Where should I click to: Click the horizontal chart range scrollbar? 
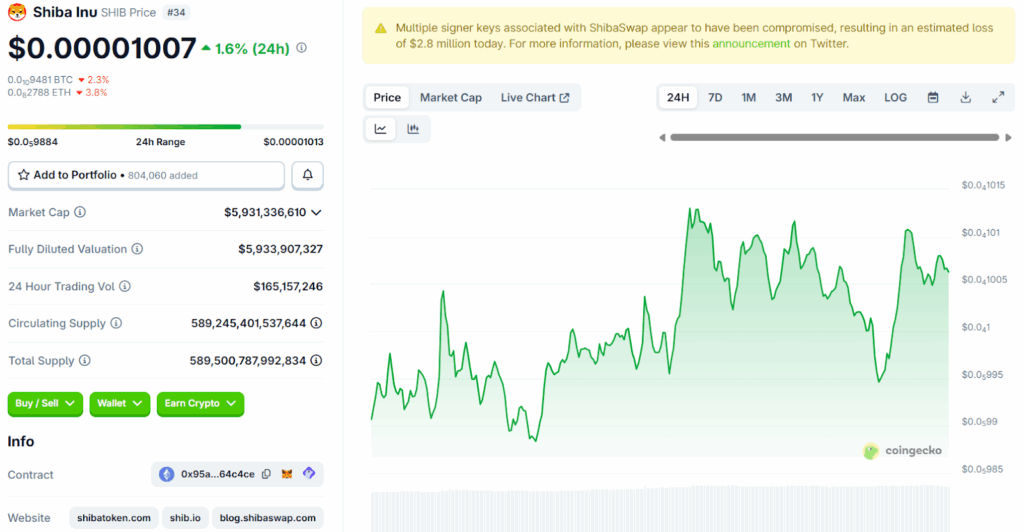(833, 137)
